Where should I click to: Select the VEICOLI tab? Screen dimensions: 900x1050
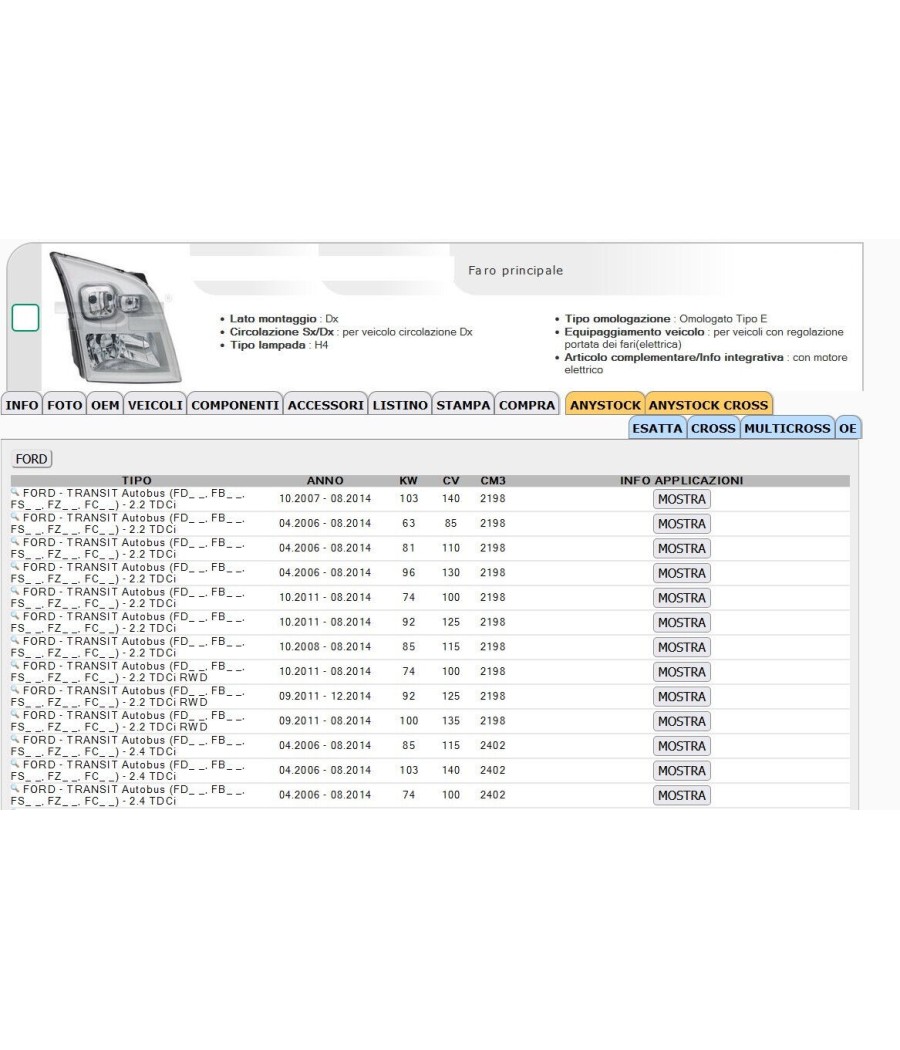(x=155, y=404)
